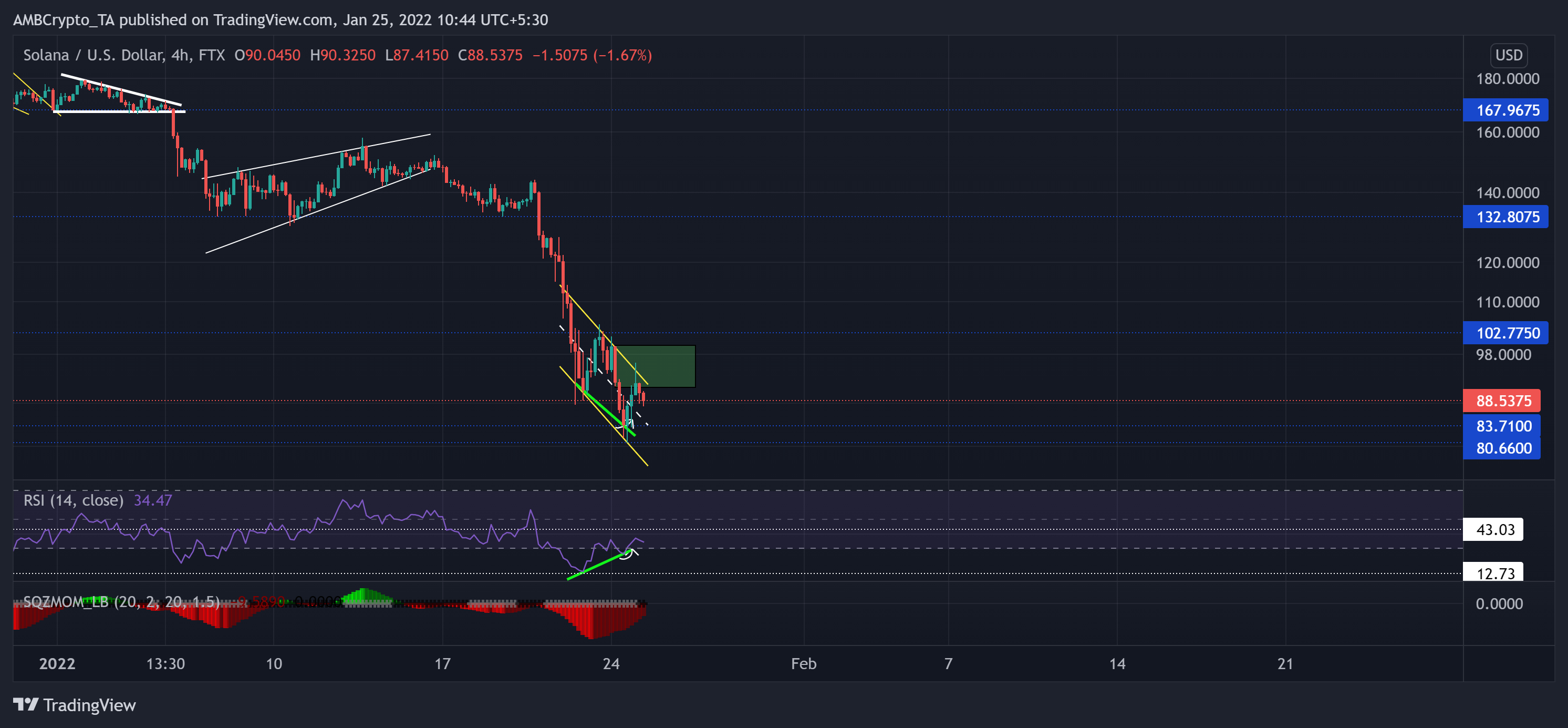Screen dimensions: 1568x728
Task: Click the 14 date label on time axis
Action: (x=1117, y=663)
